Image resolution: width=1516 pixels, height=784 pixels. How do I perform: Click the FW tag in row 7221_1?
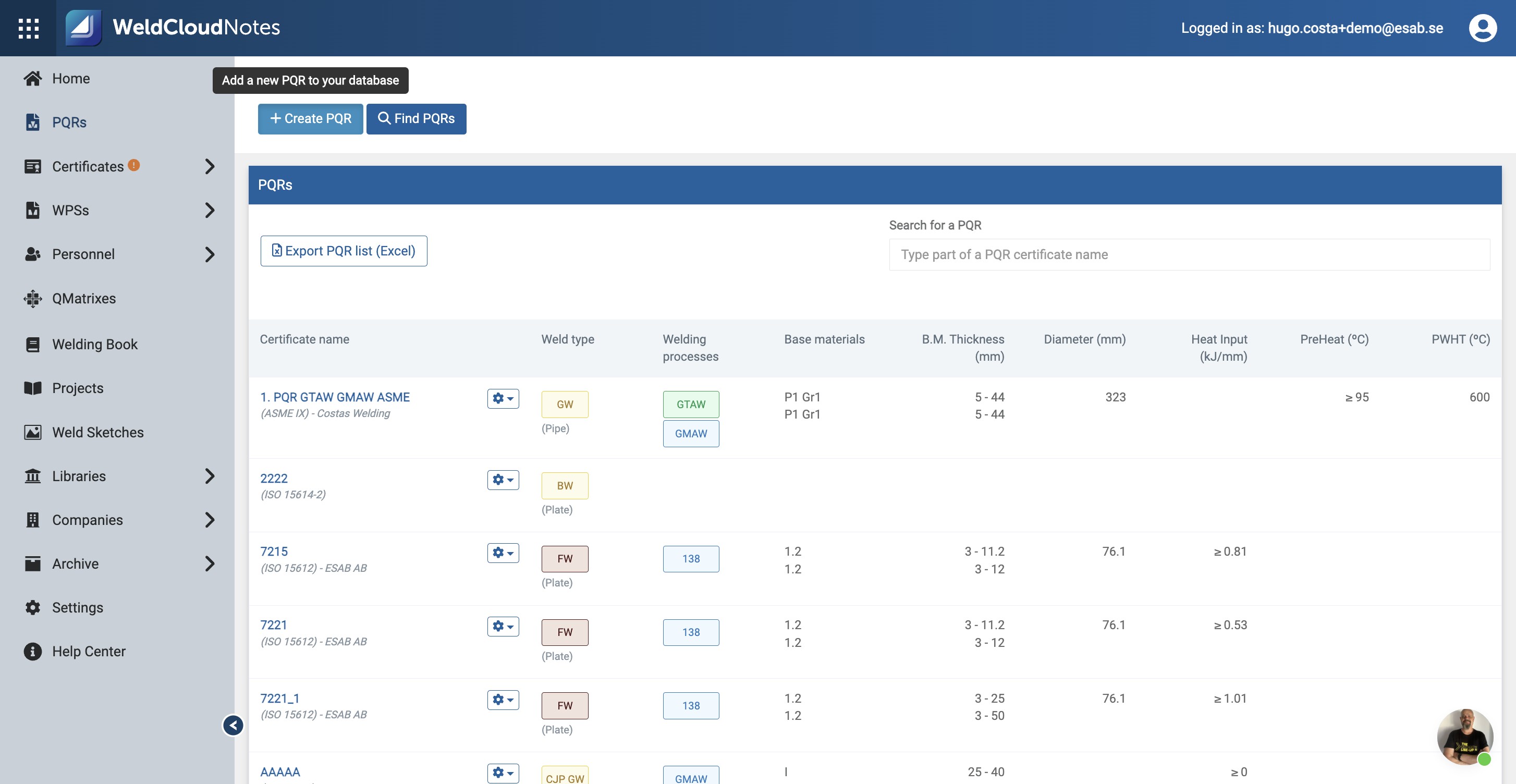pyautogui.click(x=565, y=706)
